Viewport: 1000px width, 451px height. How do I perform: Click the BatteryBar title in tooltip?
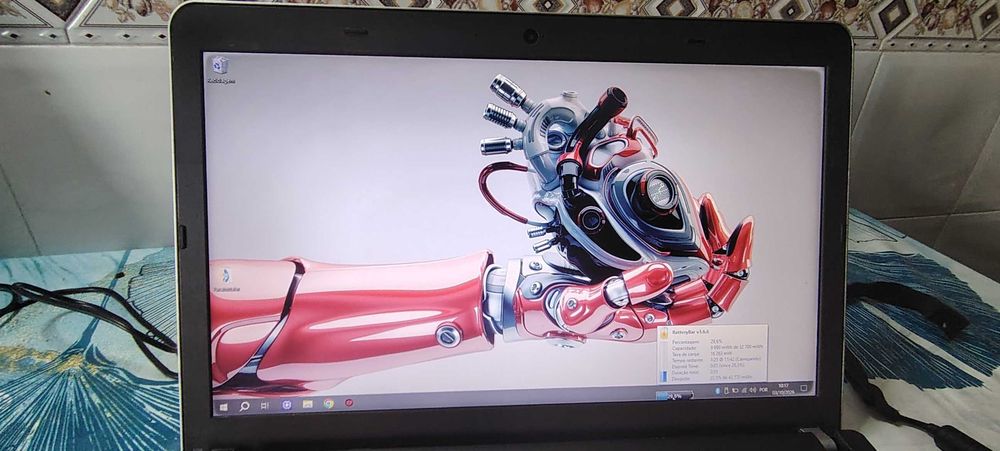click(691, 332)
